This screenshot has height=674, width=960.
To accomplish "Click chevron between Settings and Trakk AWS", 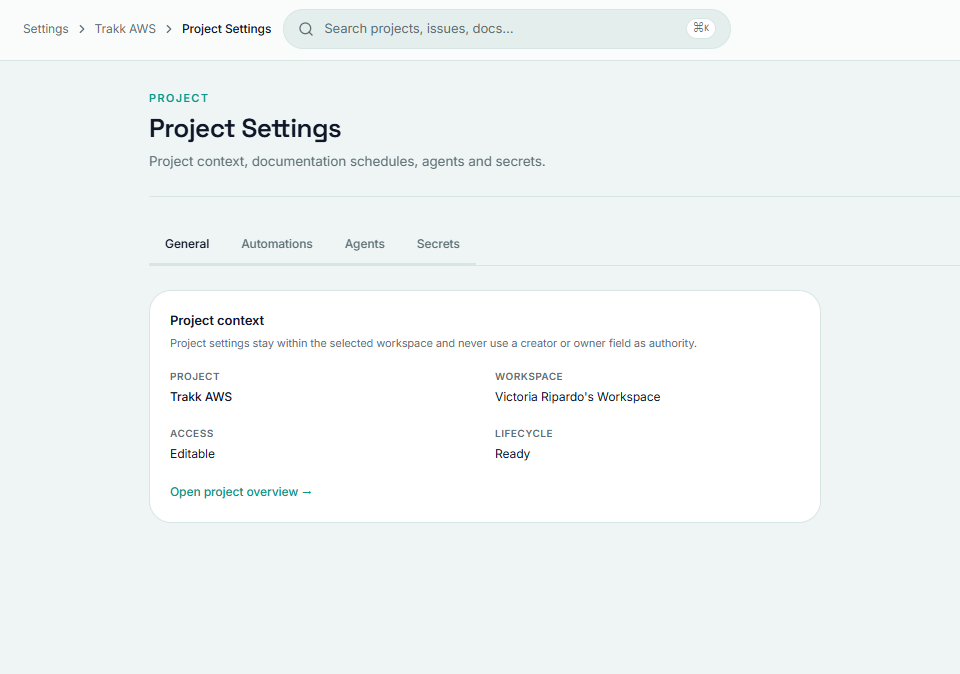I will pyautogui.click(x=81, y=29).
